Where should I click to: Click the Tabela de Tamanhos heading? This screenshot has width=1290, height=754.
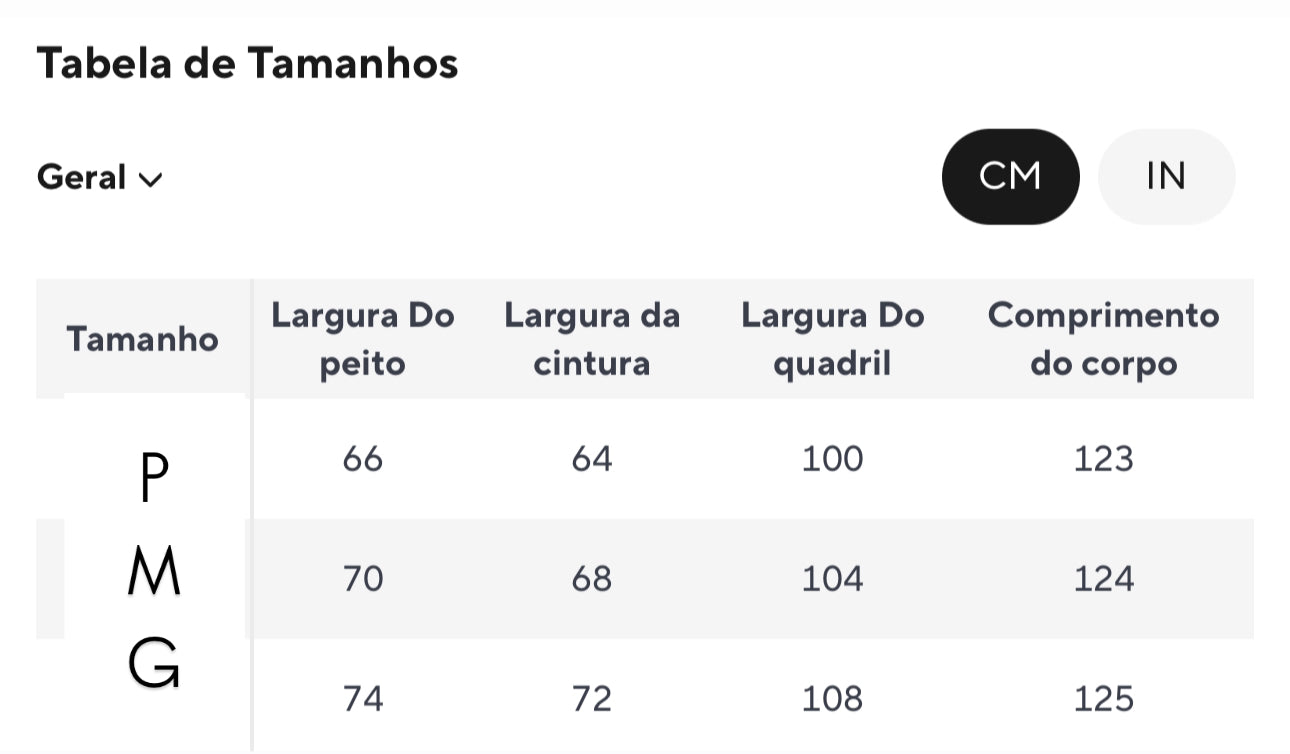[247, 63]
